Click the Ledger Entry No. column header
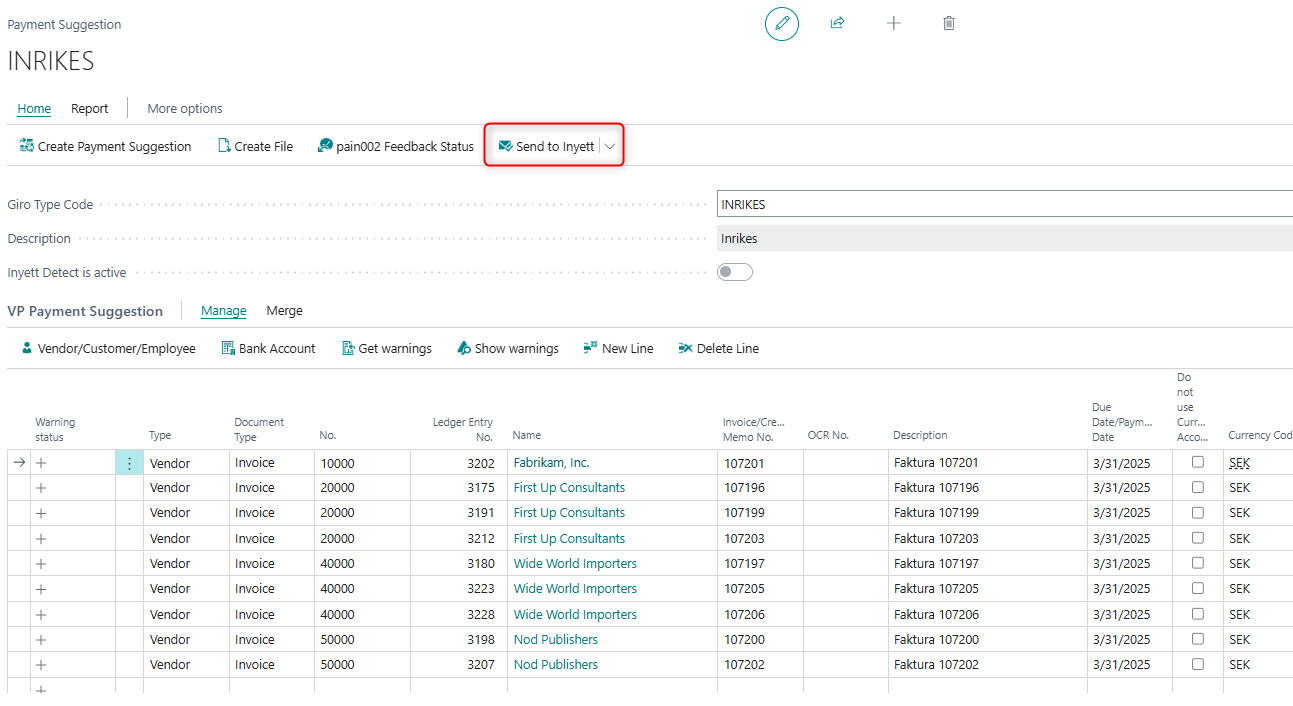Viewport: 1293px width, 706px height. coord(461,429)
